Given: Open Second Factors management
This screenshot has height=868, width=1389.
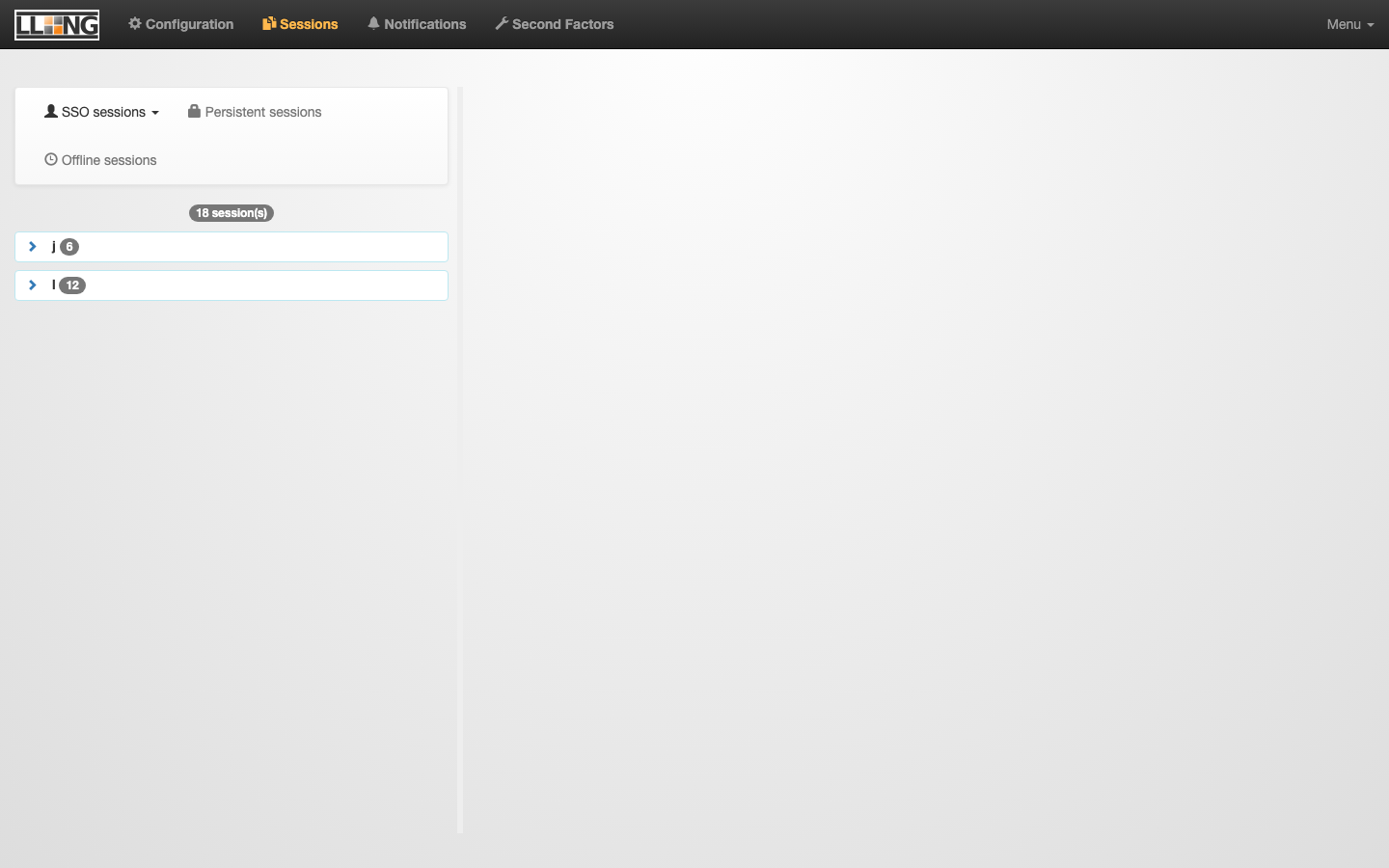Looking at the screenshot, I should tap(555, 24).
